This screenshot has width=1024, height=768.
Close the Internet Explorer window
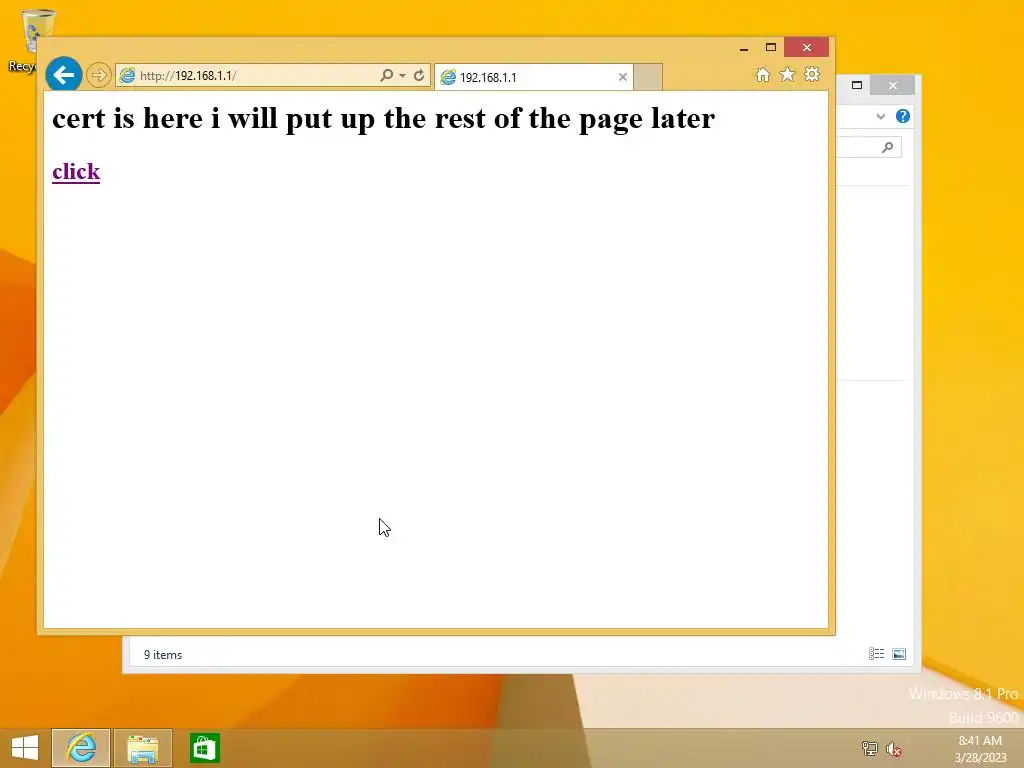(807, 48)
